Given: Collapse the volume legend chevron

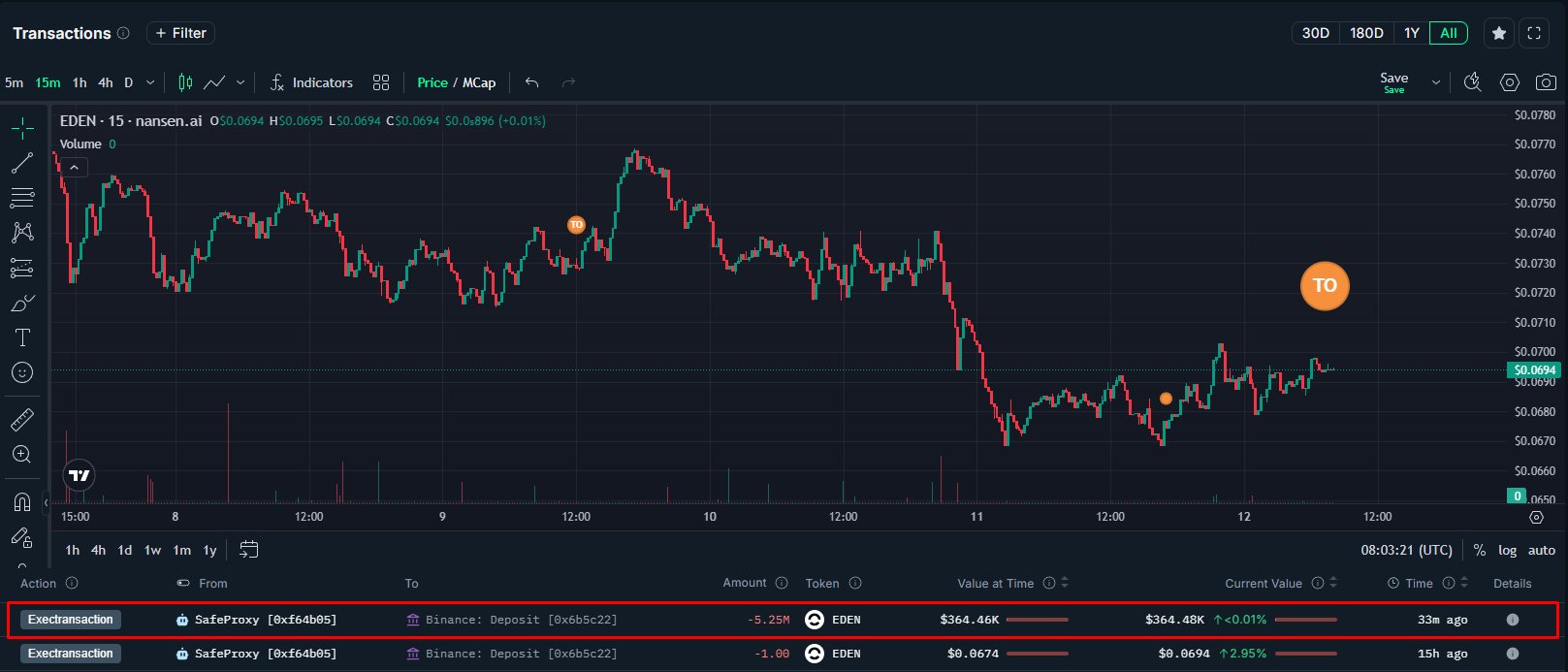Looking at the screenshot, I should click(x=74, y=167).
